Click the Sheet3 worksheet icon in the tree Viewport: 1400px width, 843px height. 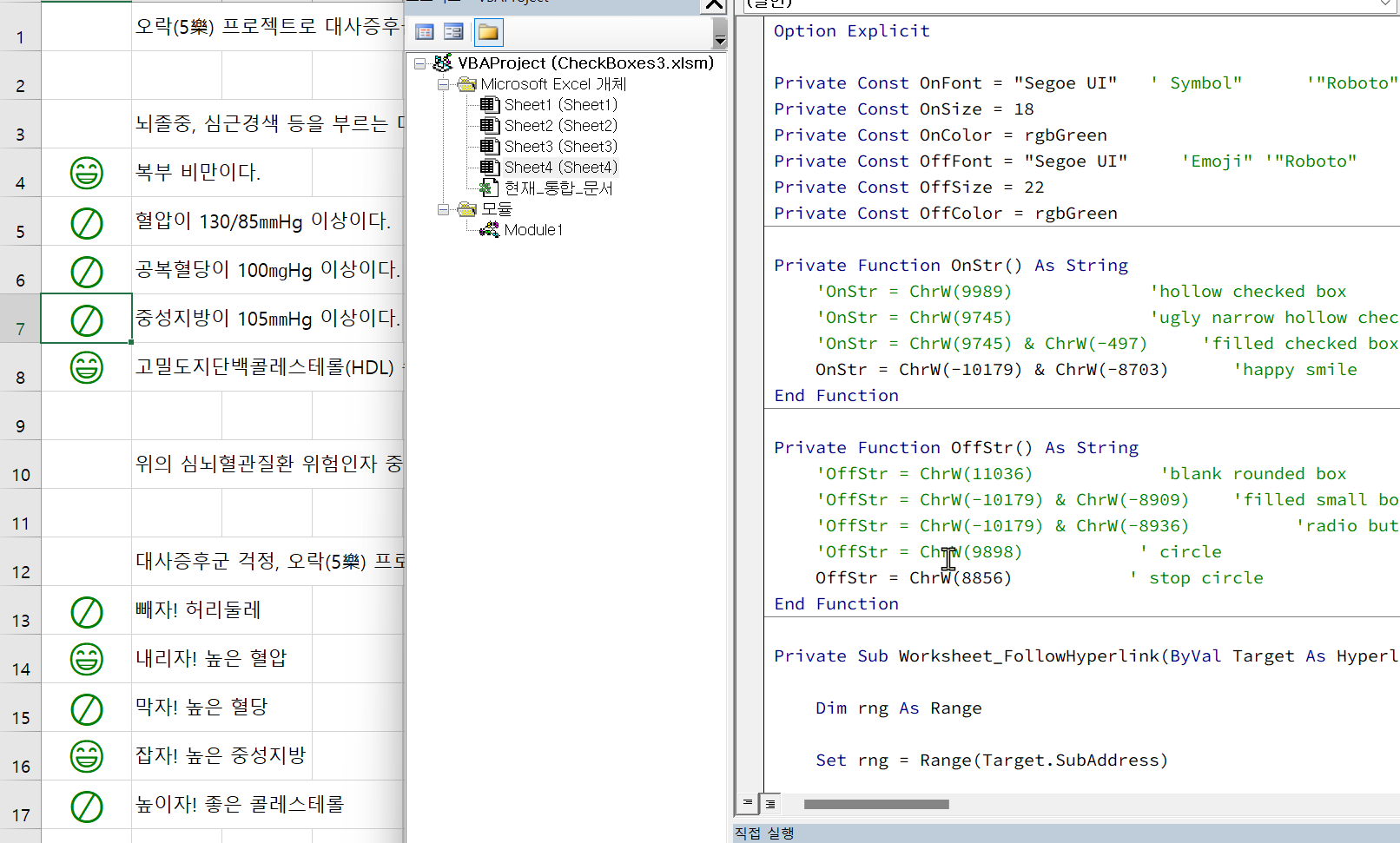[x=490, y=147]
